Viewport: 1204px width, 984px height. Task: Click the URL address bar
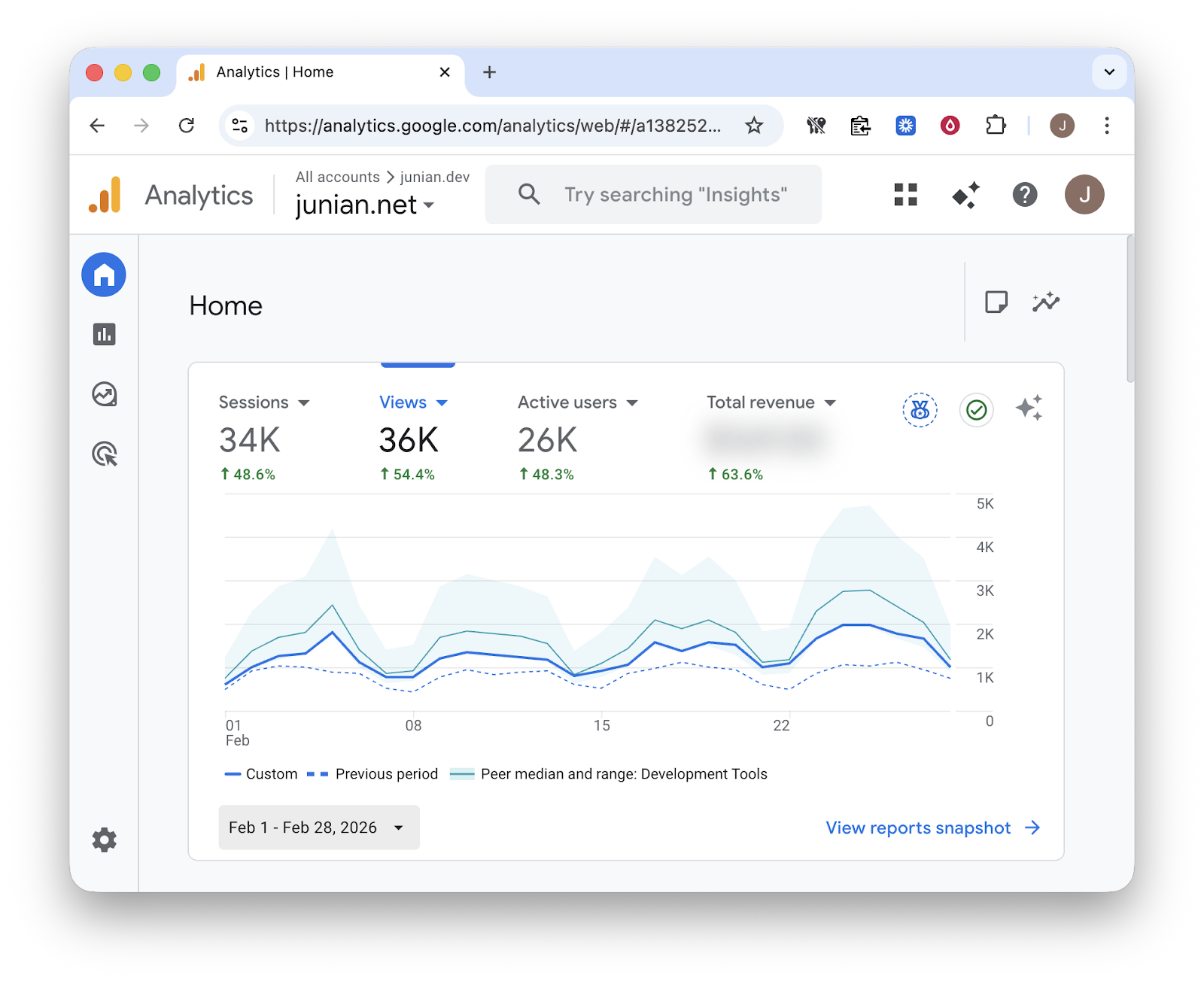click(493, 126)
